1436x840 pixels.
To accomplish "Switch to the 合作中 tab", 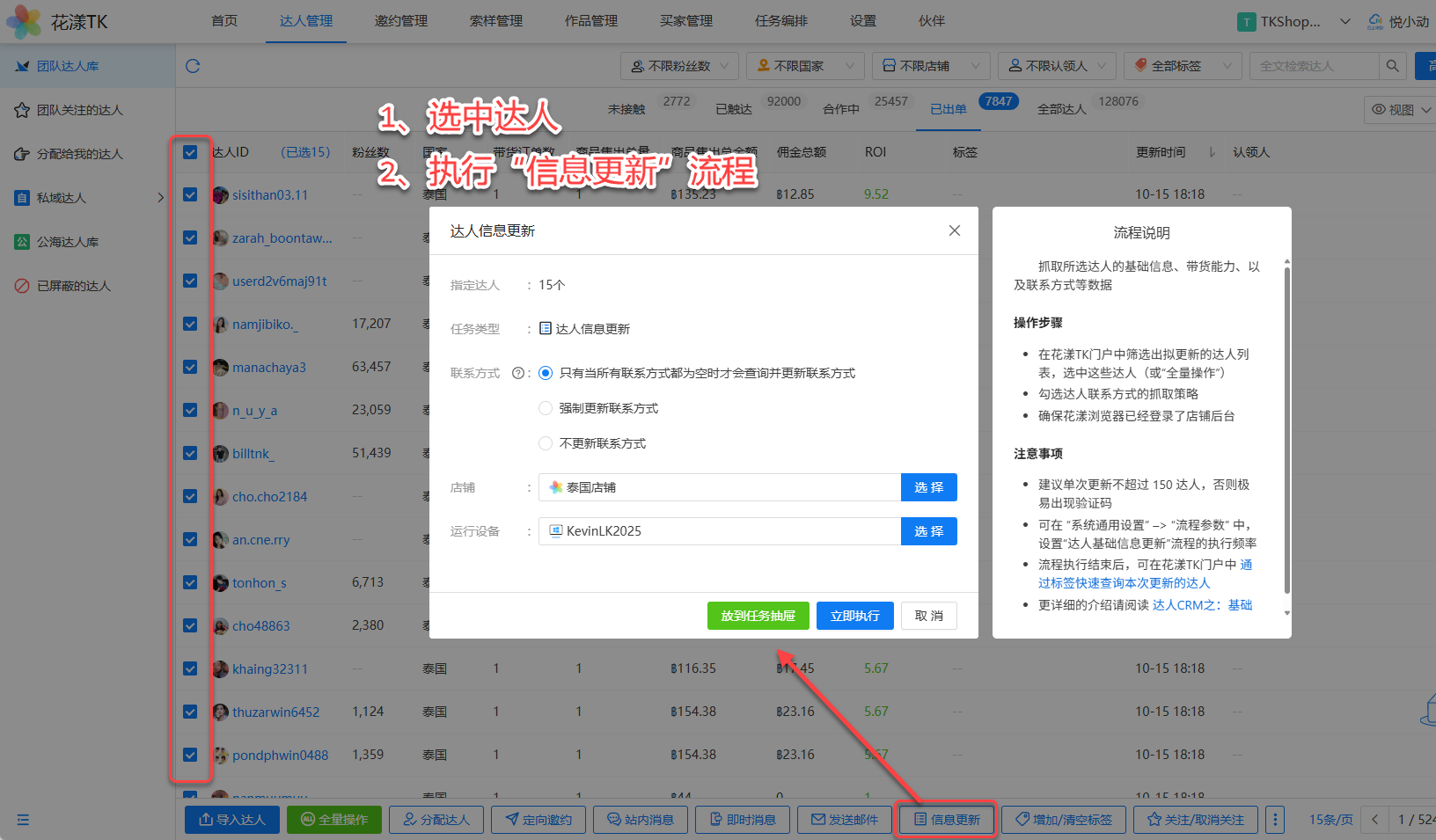I will 840,109.
